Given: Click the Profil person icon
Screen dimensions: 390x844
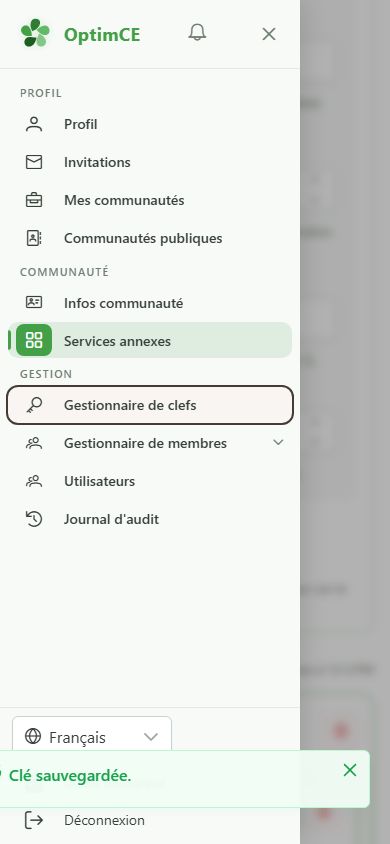Looking at the screenshot, I should click(x=34, y=124).
